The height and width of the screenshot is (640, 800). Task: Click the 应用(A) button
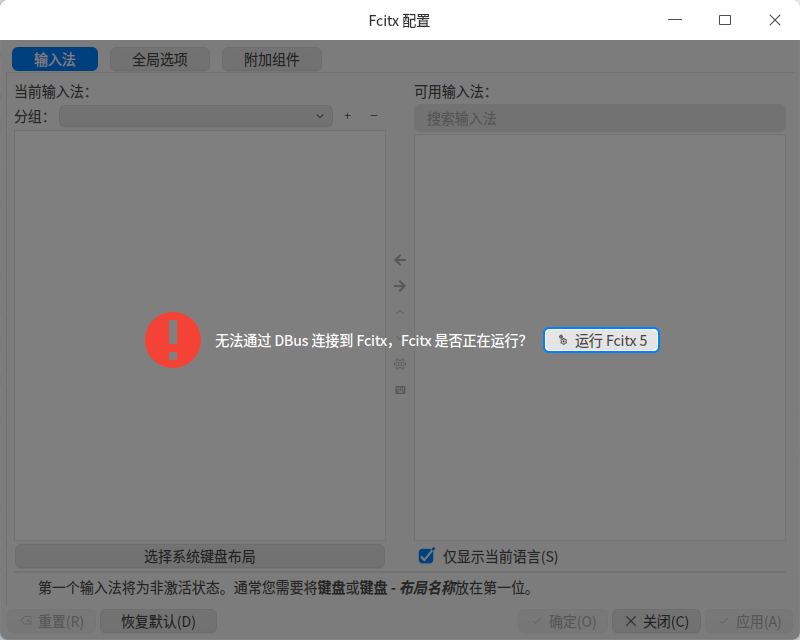750,622
